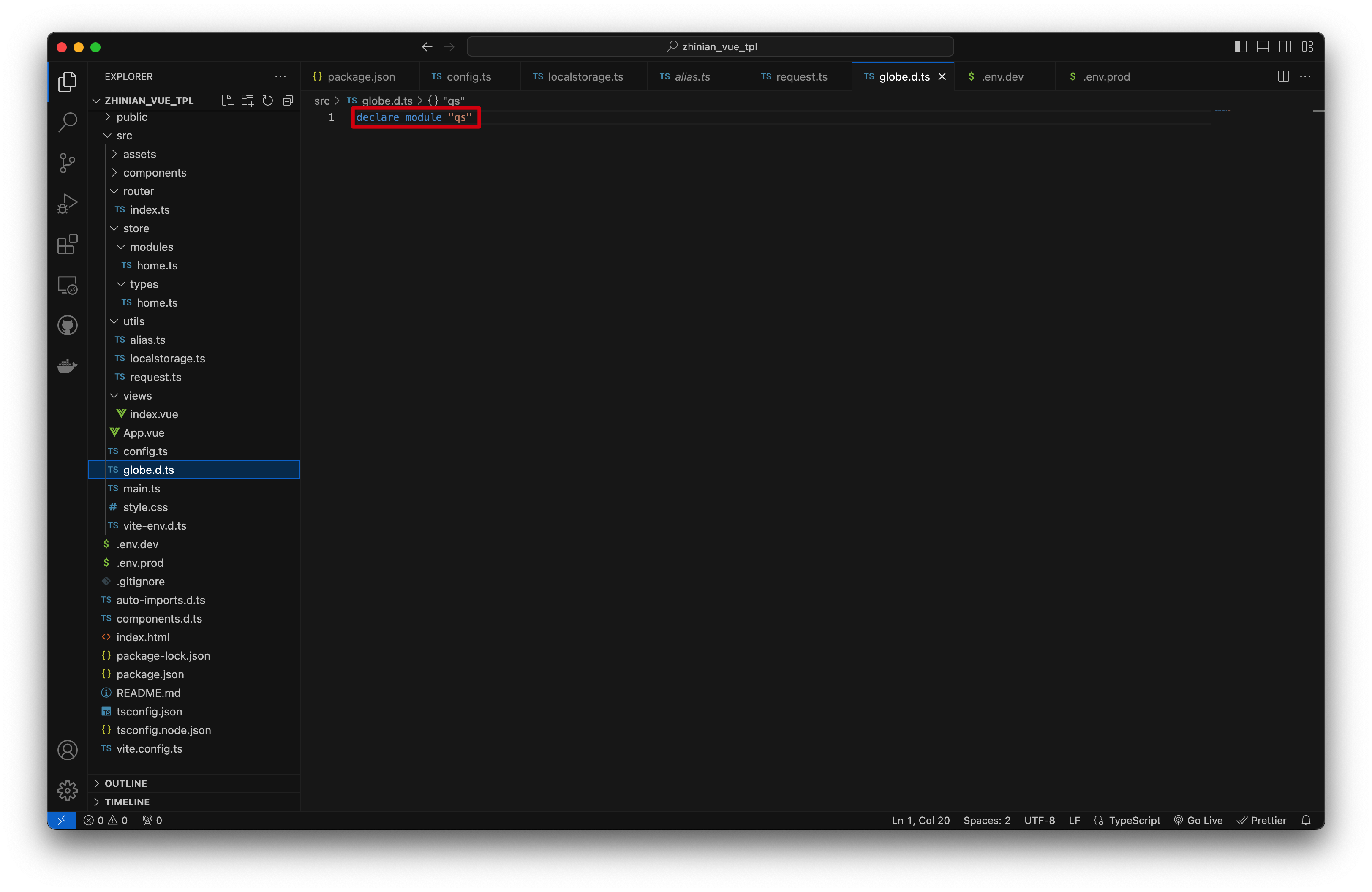Change language mode from TypeScript

[x=1135, y=820]
